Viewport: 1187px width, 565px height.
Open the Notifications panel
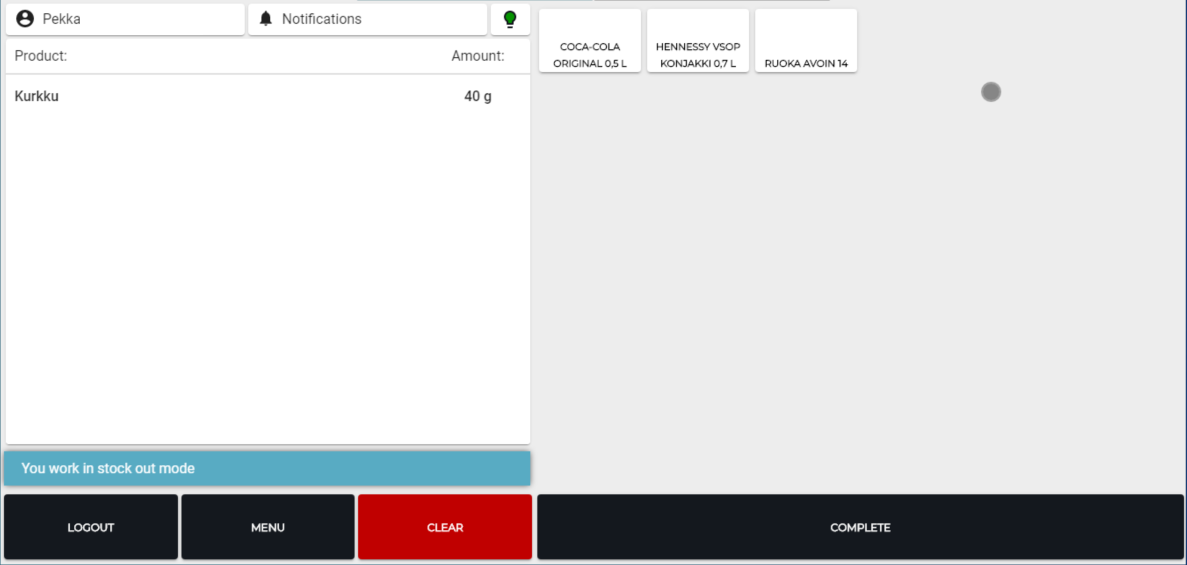coord(367,19)
